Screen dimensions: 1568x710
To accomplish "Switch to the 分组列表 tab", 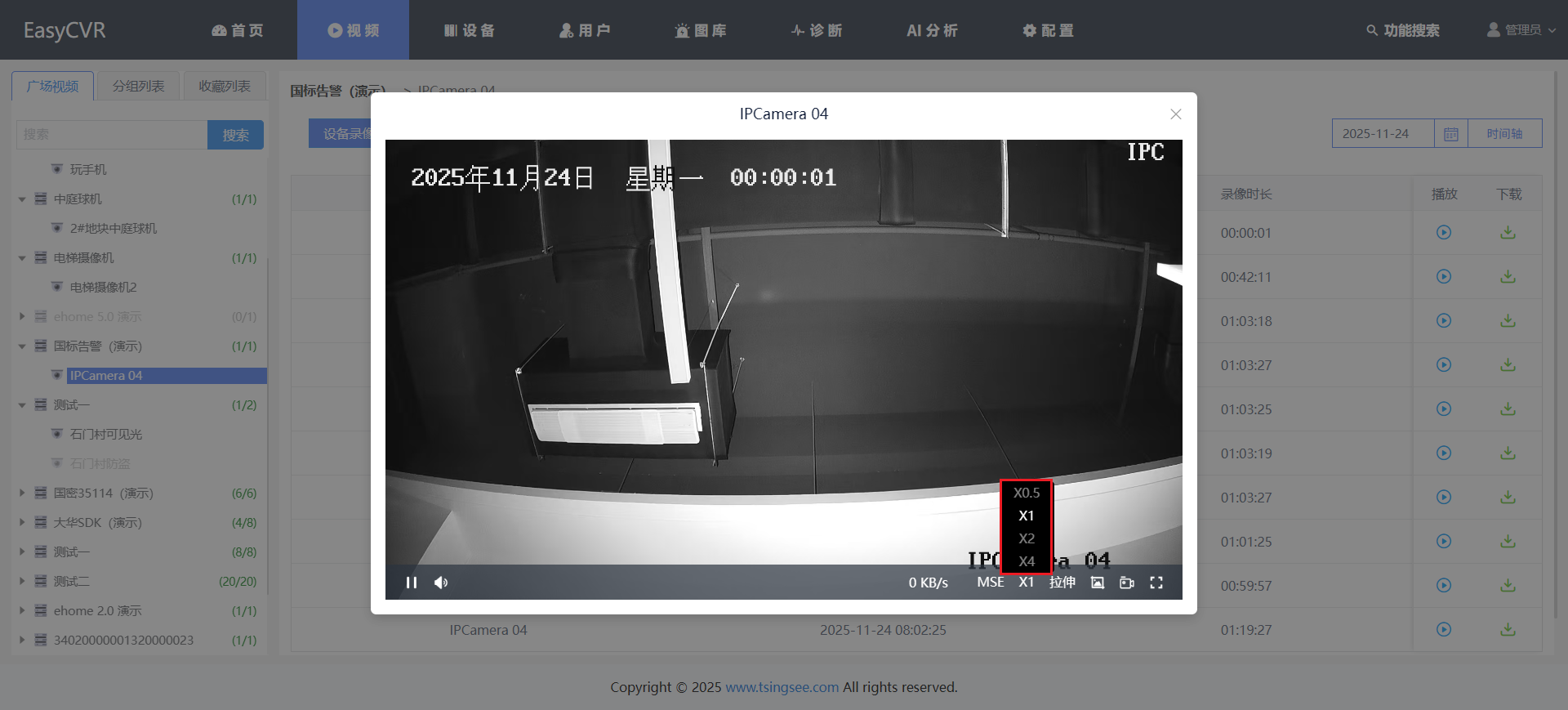I will [138, 86].
